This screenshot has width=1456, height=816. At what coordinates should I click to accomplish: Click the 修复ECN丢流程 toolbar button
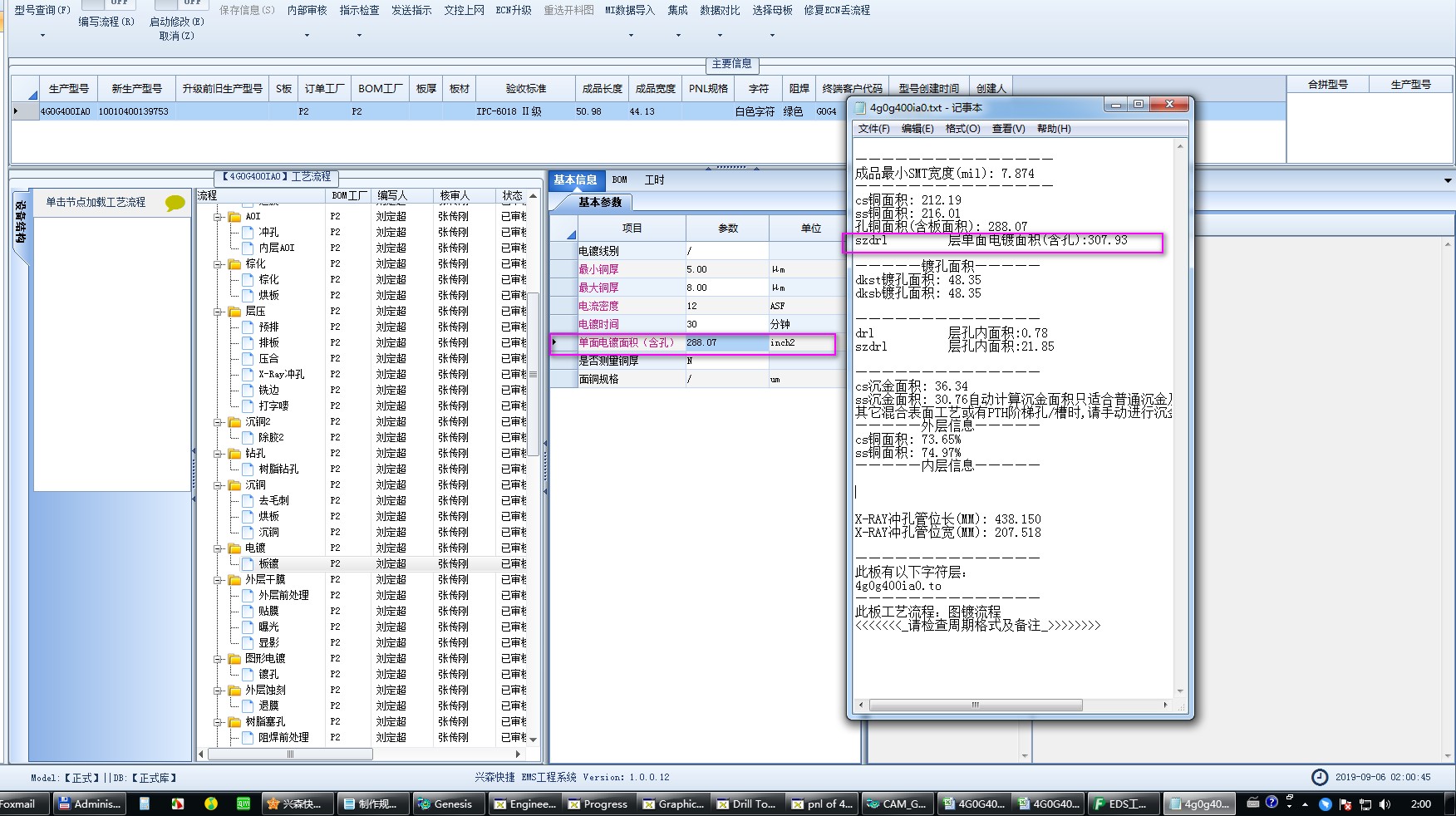(x=837, y=10)
